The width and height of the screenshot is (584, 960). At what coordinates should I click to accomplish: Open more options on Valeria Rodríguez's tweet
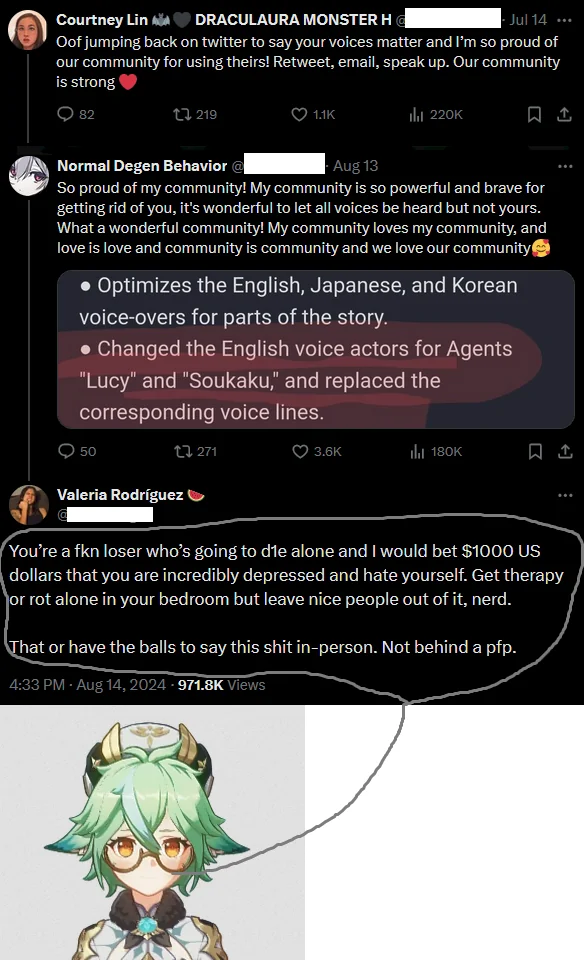tap(565, 495)
